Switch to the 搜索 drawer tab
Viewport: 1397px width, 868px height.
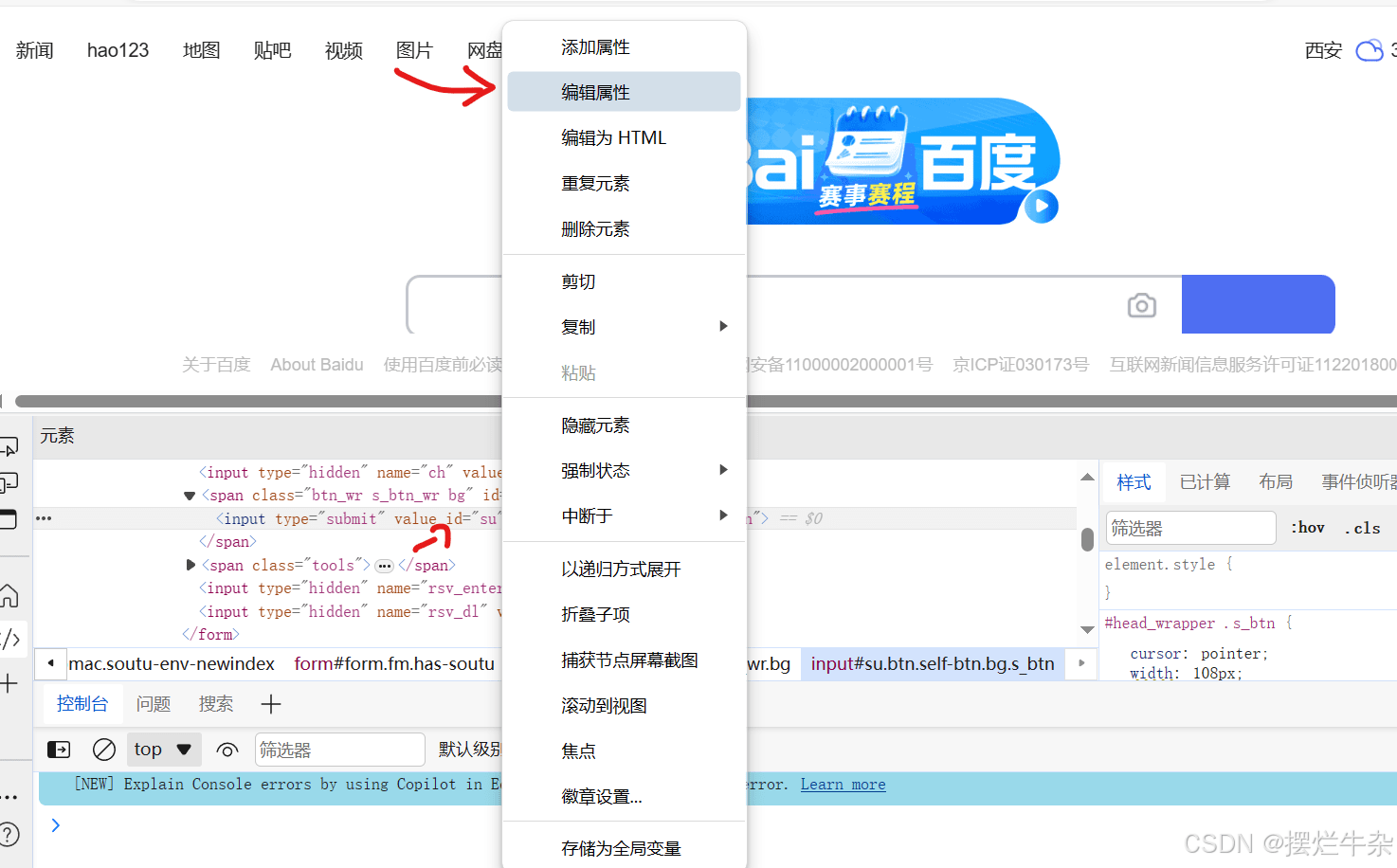click(x=216, y=704)
